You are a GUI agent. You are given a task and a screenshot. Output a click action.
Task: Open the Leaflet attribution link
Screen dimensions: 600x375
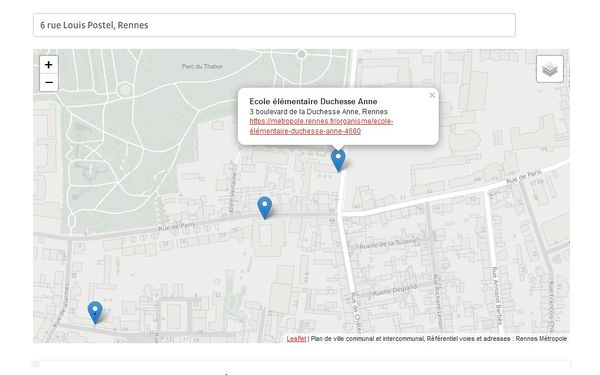(x=297, y=339)
